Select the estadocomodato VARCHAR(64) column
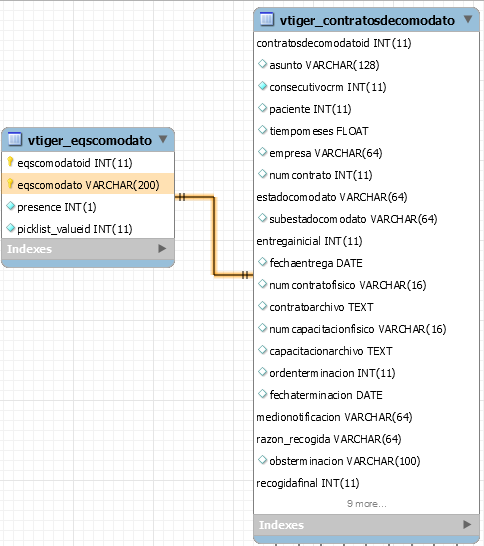The width and height of the screenshot is (484, 546). 331,197
